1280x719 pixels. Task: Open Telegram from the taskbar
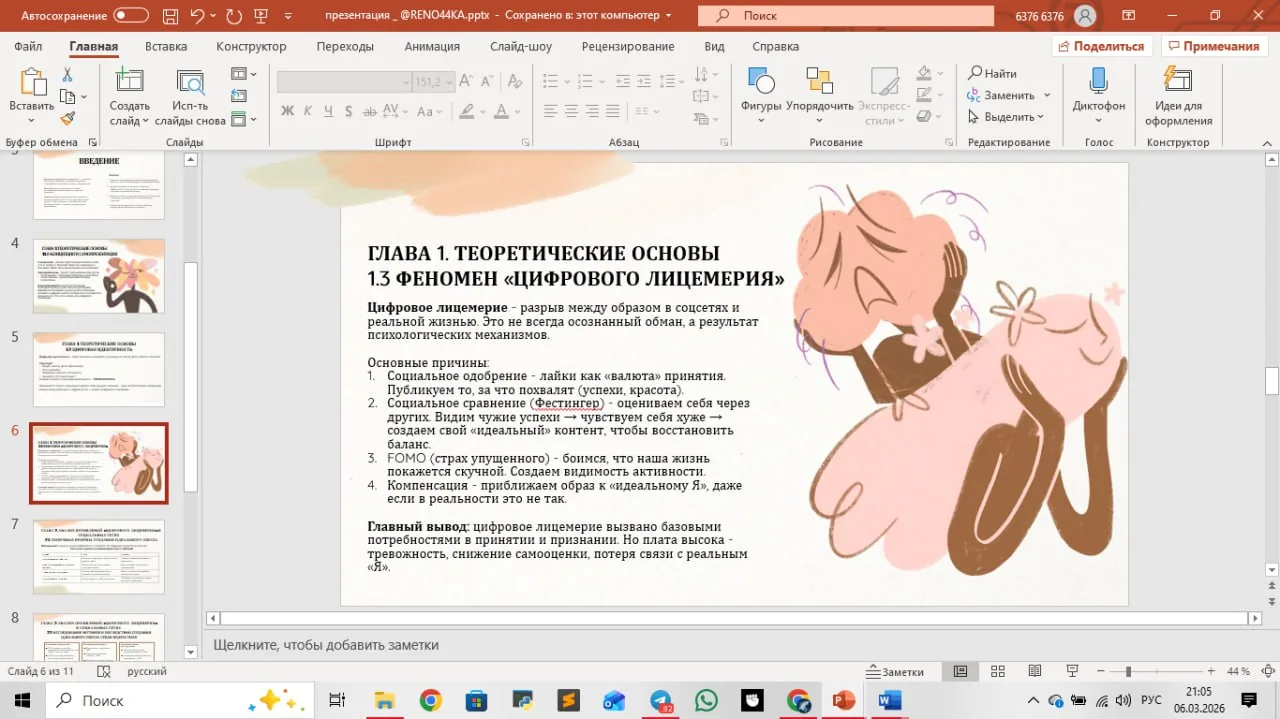point(661,700)
